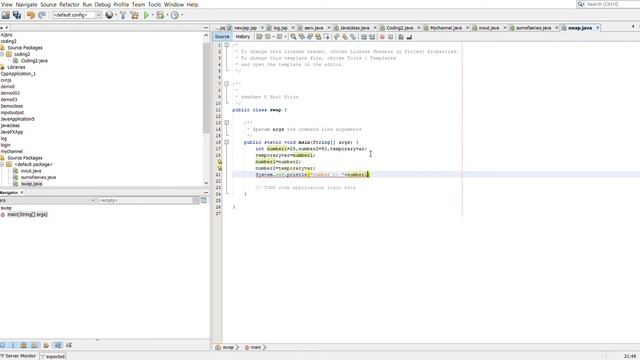Viewport: 640px width, 360px height.
Task: Toggle Show Inner Classes navigator filter
Action: 46,345
